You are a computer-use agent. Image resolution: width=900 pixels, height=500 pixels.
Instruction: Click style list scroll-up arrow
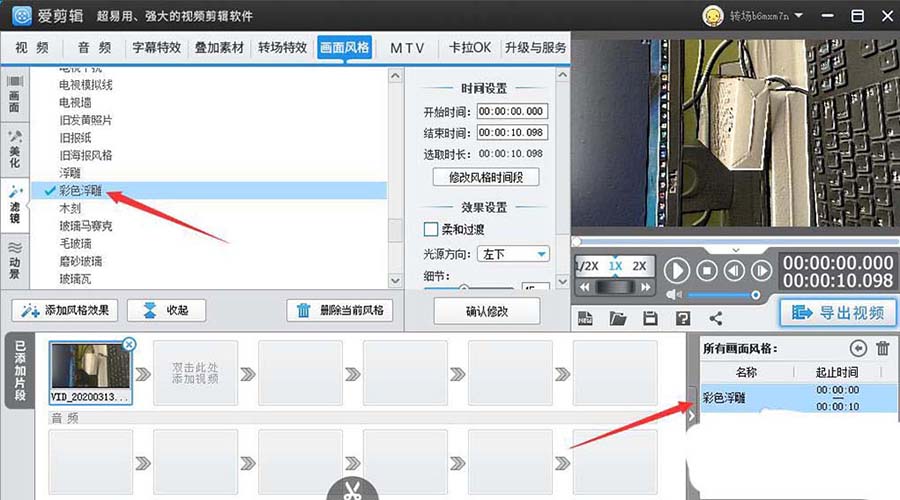pyautogui.click(x=395, y=76)
